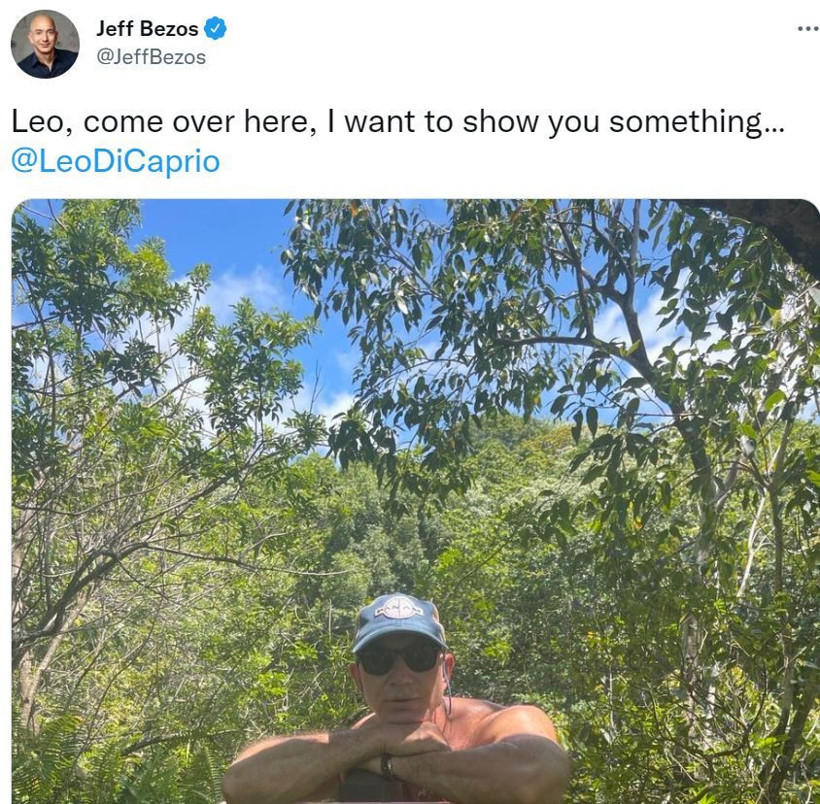This screenshot has width=820, height=804.
Task: Select the Jeff Bezos display name
Action: click(147, 29)
